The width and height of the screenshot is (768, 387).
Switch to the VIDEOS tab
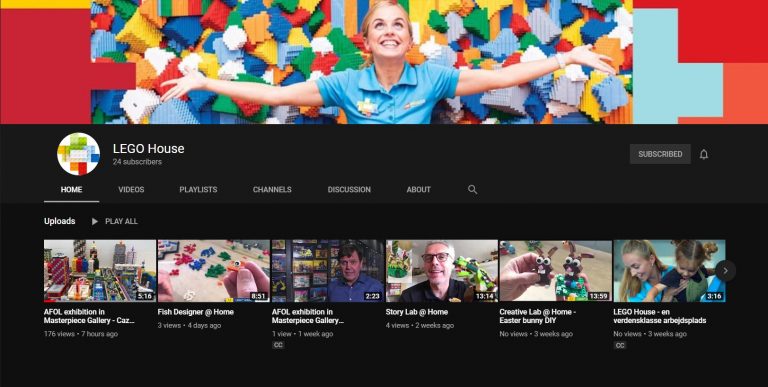point(131,190)
